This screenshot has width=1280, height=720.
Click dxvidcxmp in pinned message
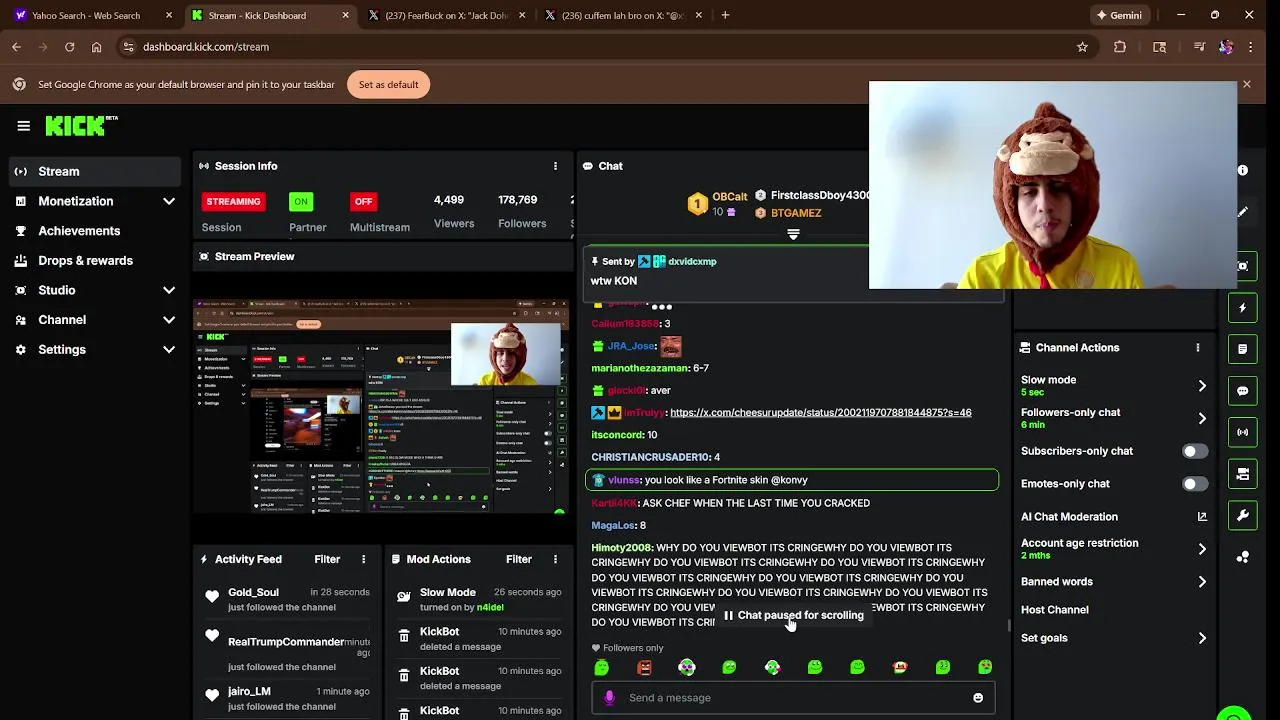click(x=692, y=262)
